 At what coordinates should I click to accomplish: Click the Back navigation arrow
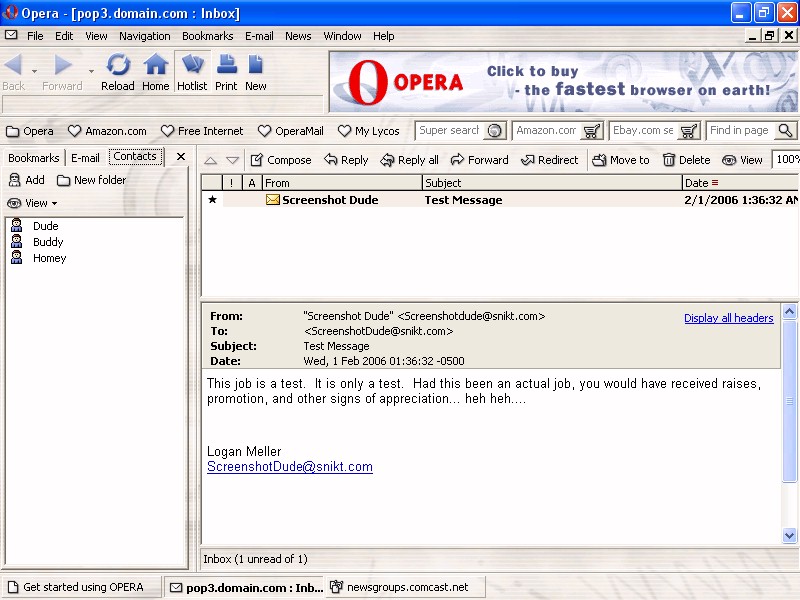13,71
